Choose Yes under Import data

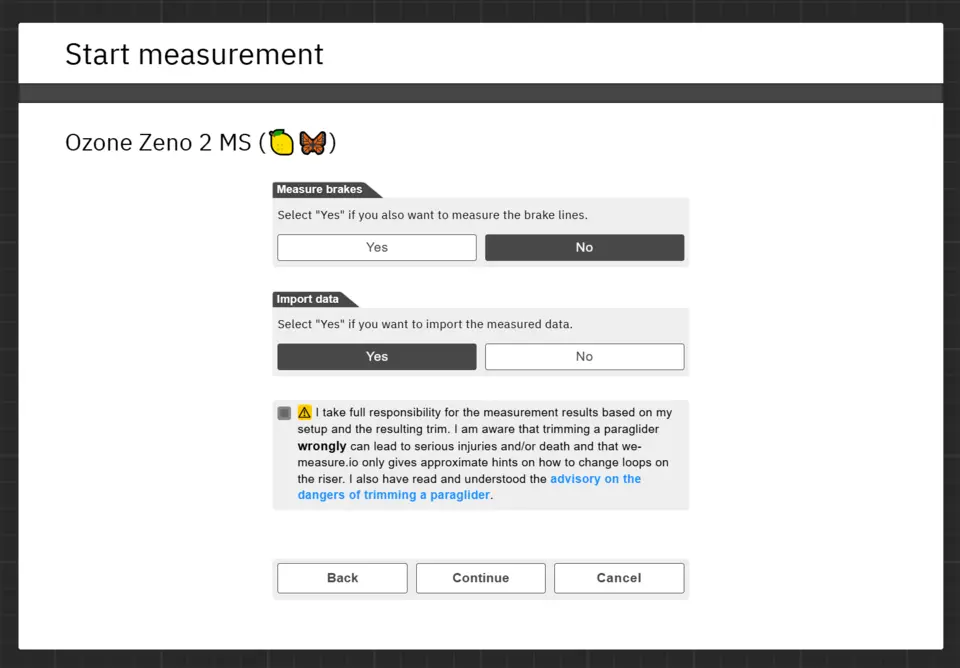click(x=377, y=356)
